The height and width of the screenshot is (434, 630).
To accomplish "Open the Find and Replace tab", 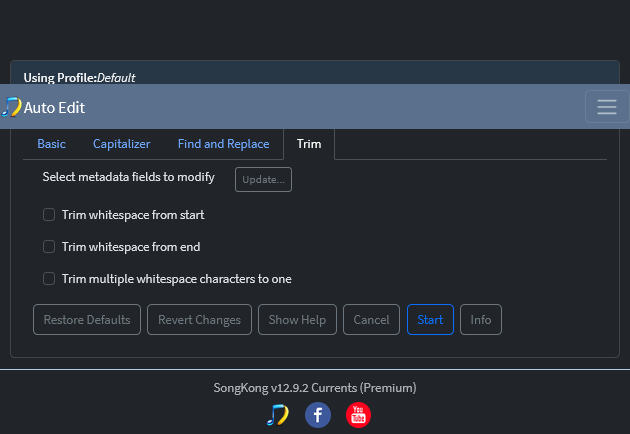I will pos(224,144).
